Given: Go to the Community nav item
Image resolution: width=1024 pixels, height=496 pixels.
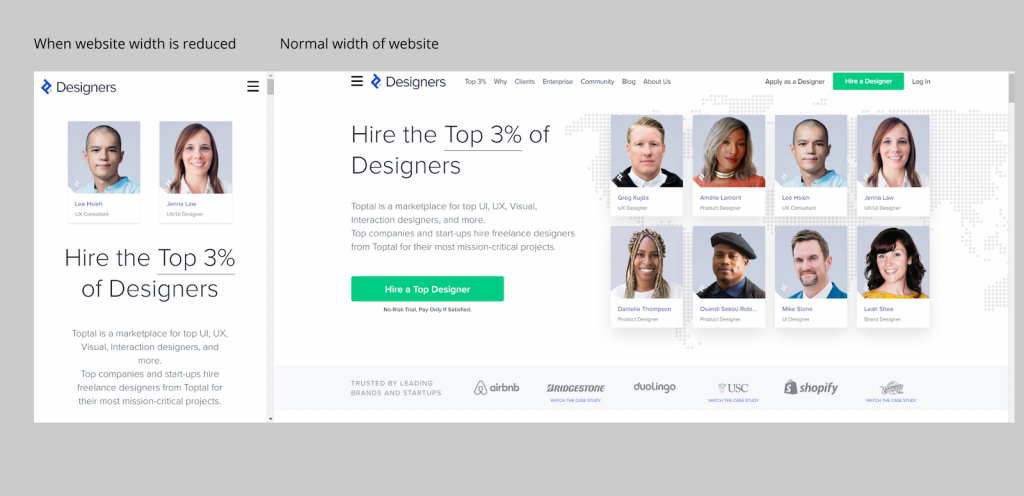Looking at the screenshot, I should (597, 82).
